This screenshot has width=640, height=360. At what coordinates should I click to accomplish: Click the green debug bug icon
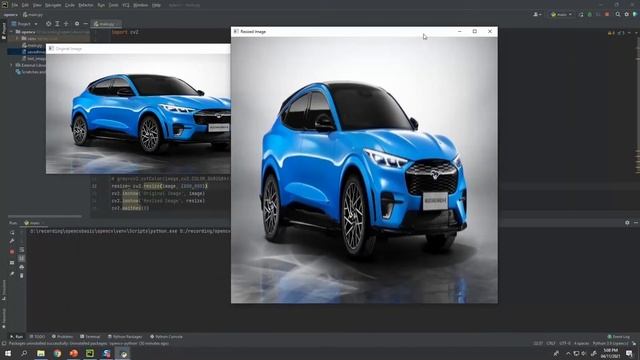[x=589, y=14]
